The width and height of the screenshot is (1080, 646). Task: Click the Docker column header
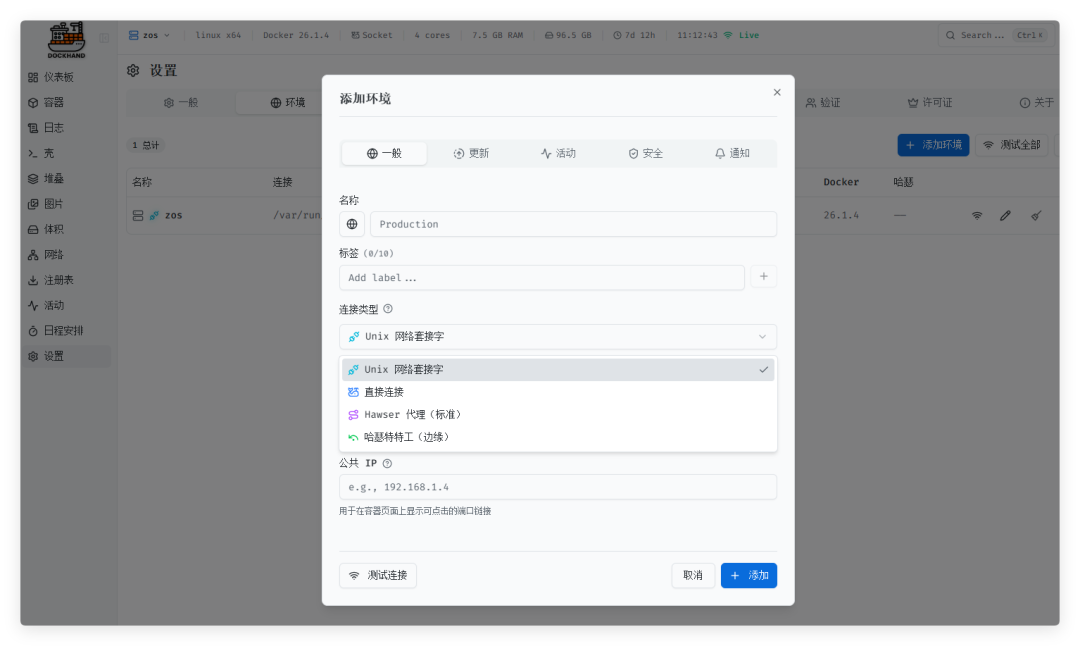coord(841,182)
